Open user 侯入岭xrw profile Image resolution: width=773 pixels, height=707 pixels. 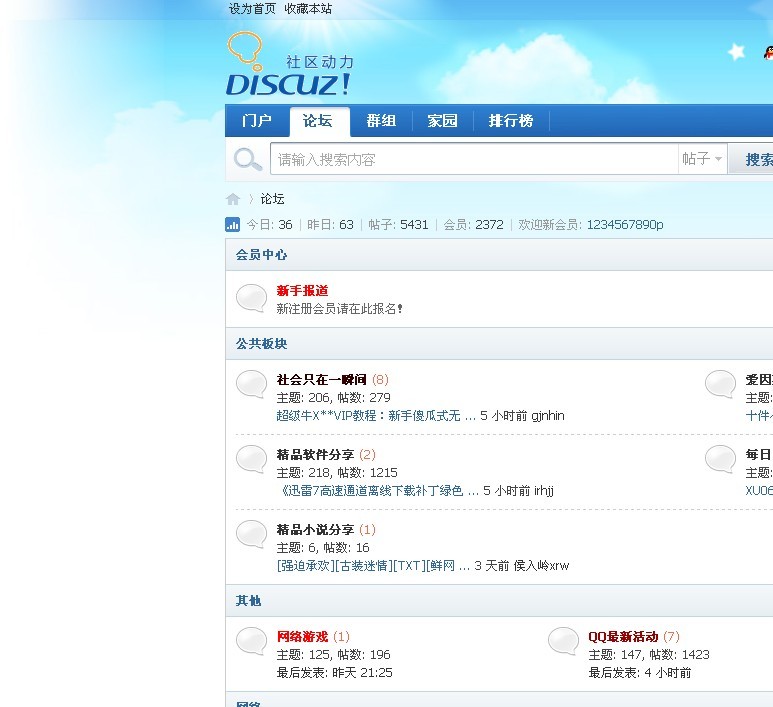click(541, 566)
